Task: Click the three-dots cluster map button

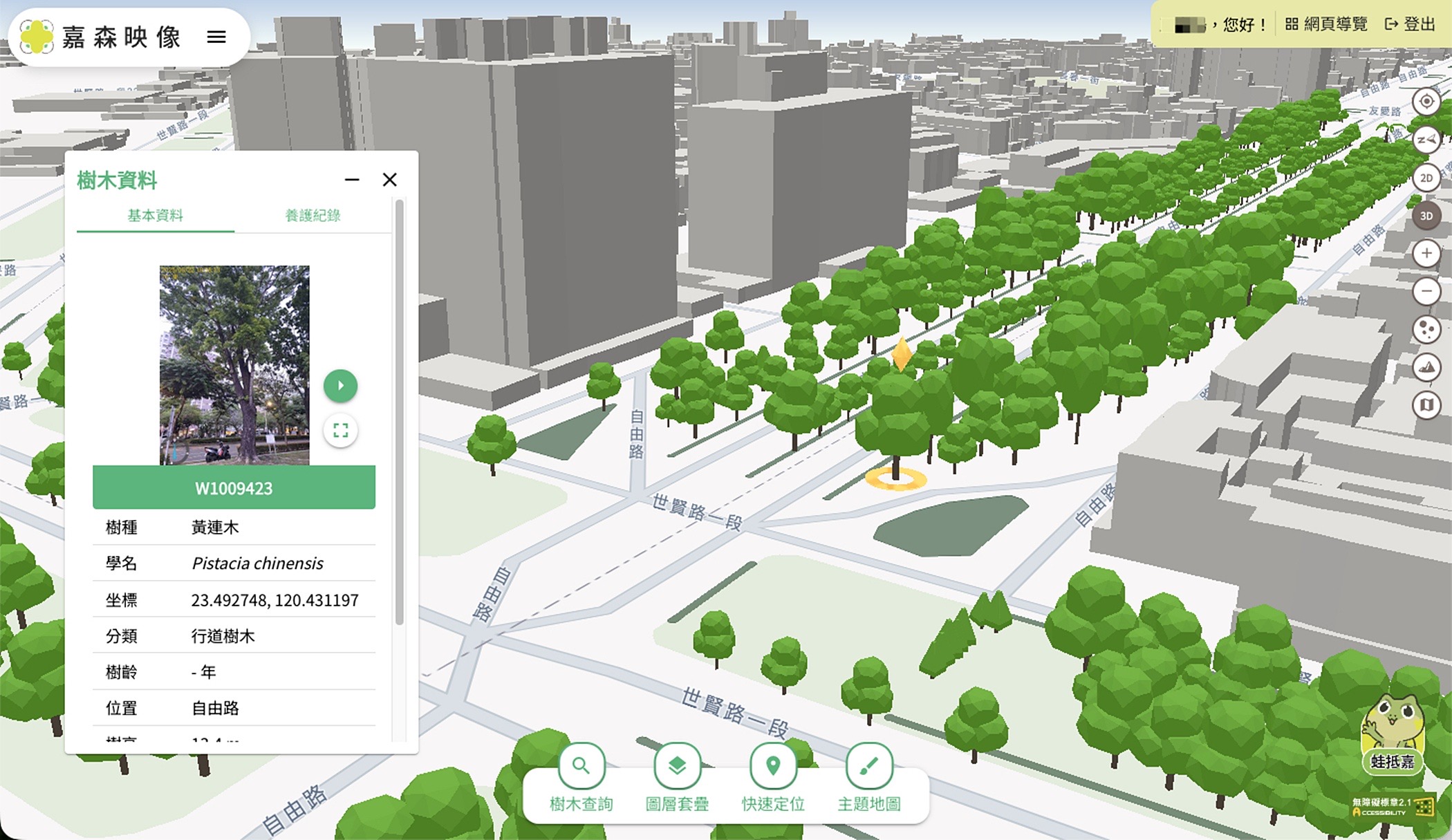Action: [1426, 329]
